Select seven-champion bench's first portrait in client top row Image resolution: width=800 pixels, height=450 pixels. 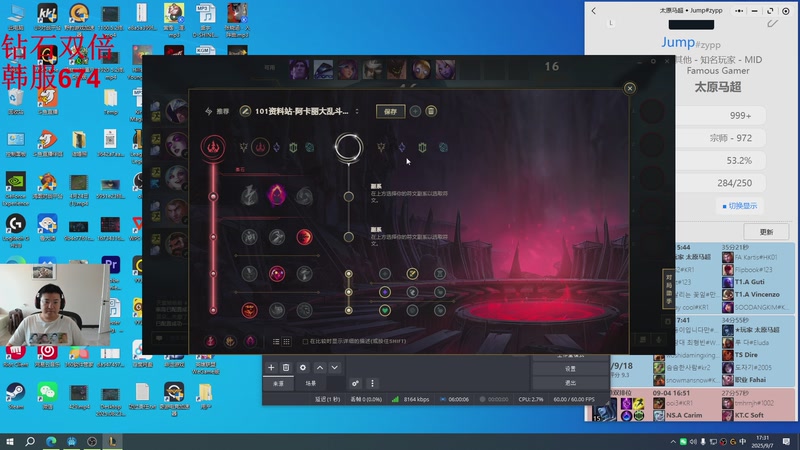click(299, 69)
